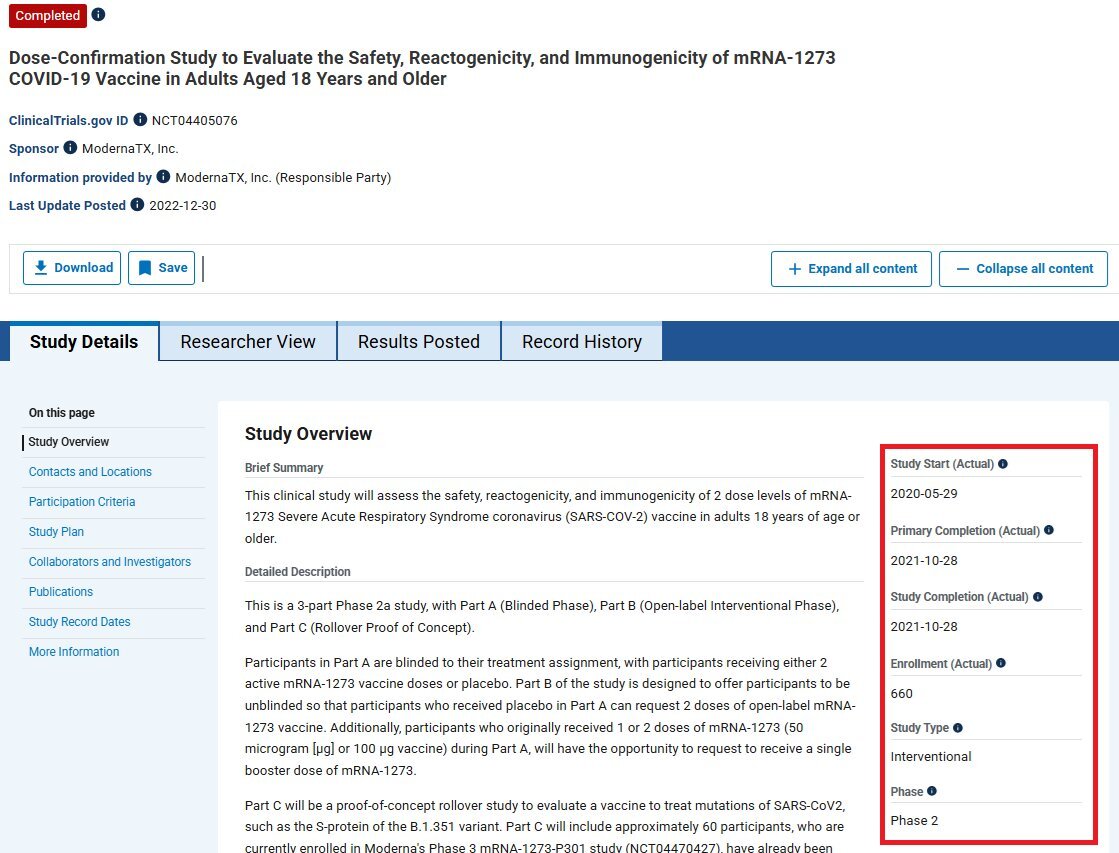Click info icon next to Study Type
The width and height of the screenshot is (1119, 853).
tap(958, 728)
